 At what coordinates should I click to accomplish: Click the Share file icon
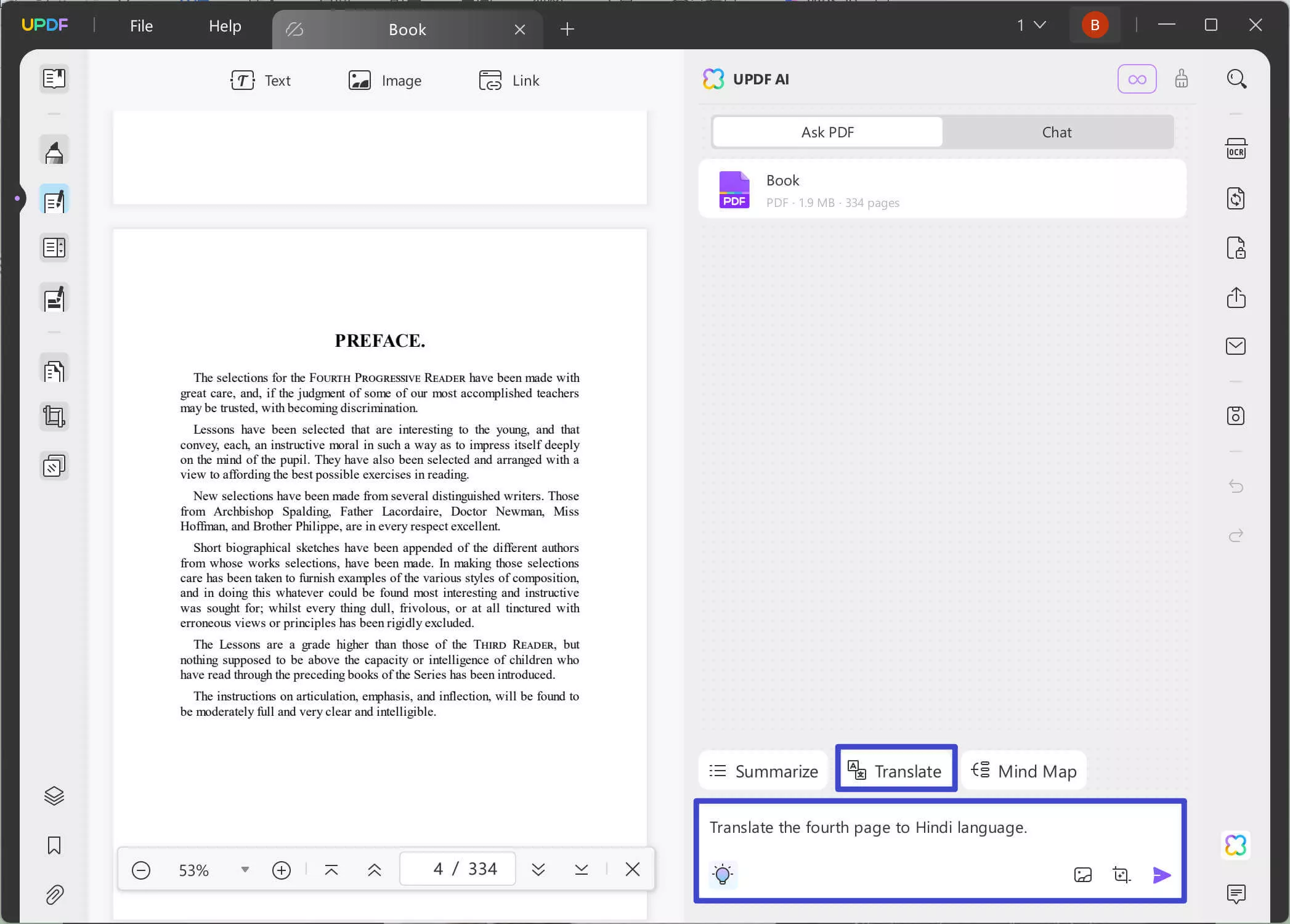pyautogui.click(x=1236, y=298)
